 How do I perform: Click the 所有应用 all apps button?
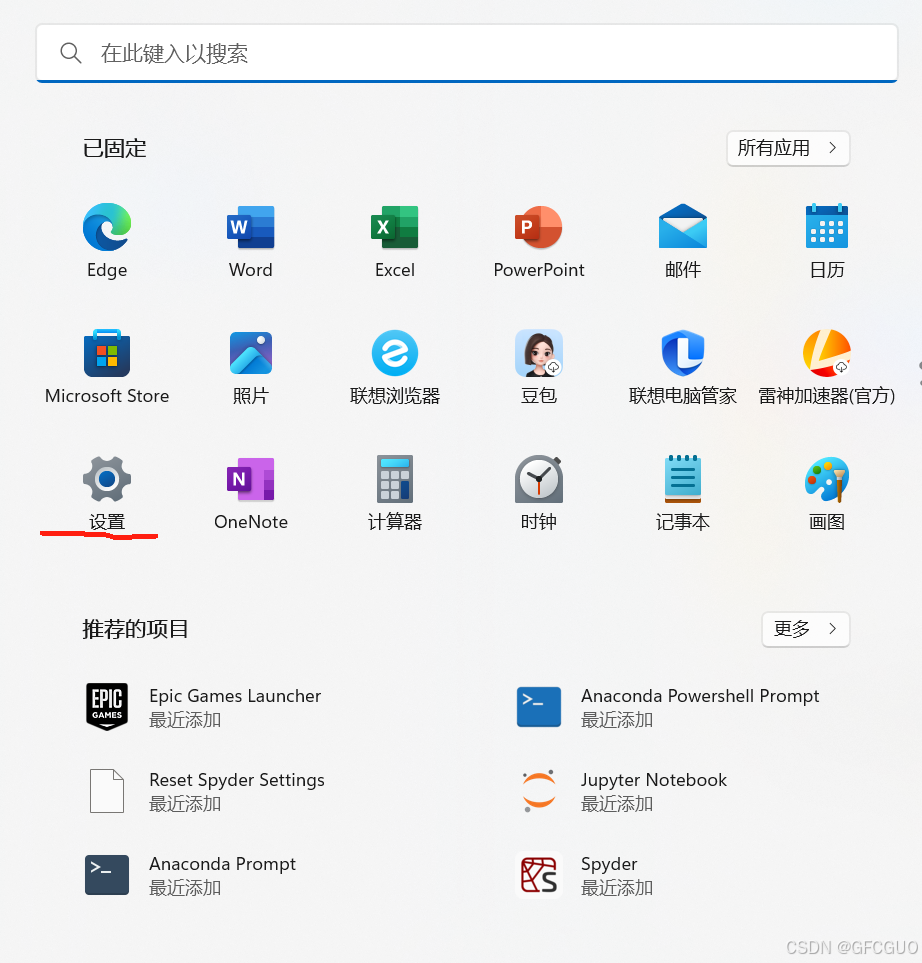788,148
